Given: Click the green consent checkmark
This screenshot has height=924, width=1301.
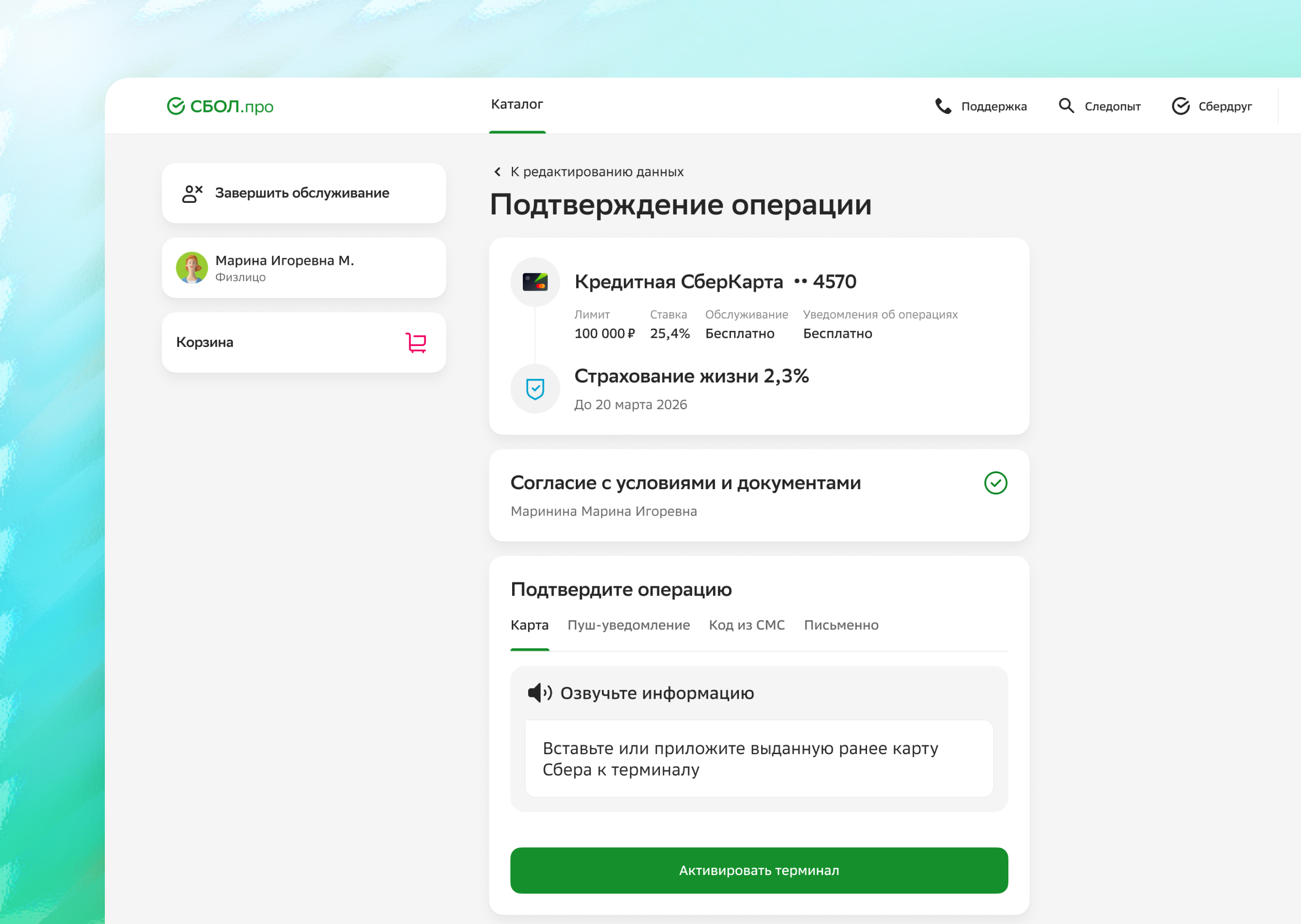Looking at the screenshot, I should [995, 483].
